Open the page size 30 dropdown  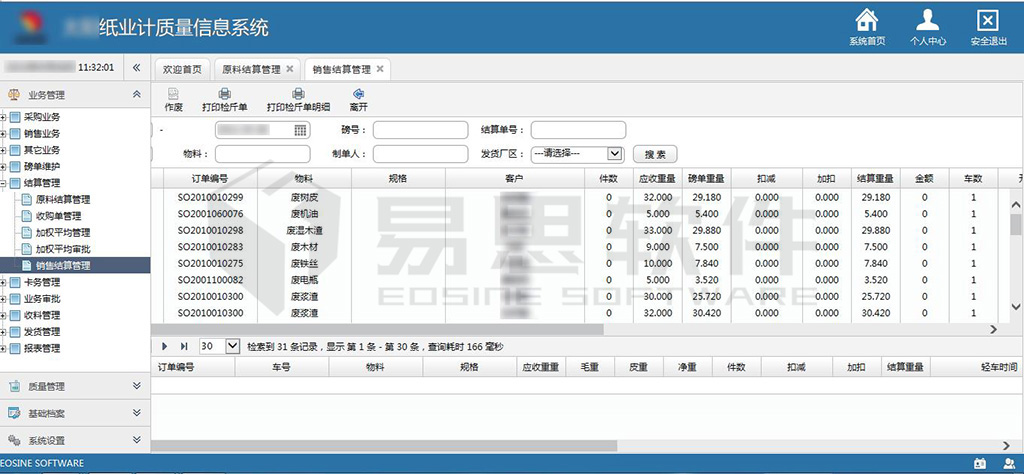(x=233, y=346)
